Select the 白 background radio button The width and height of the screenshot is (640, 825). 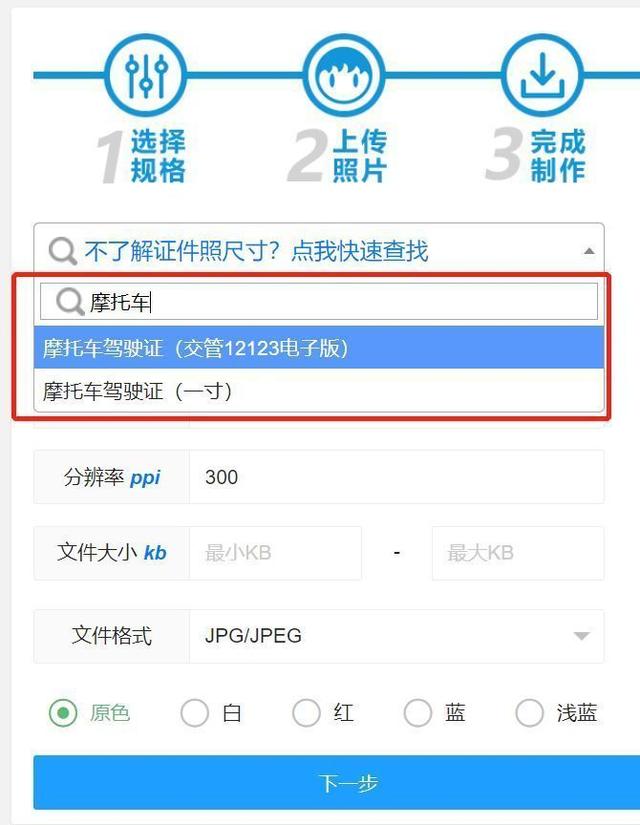click(195, 713)
